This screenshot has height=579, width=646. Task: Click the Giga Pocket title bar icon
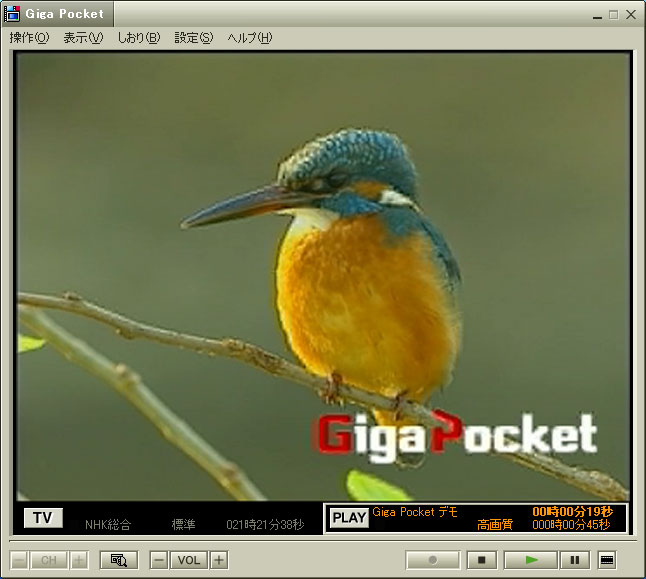point(13,14)
